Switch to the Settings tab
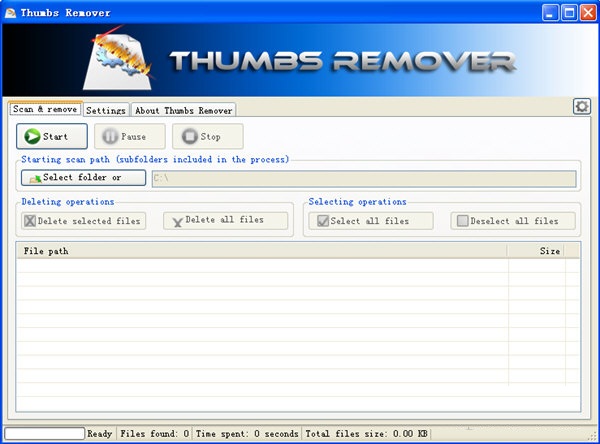The width and height of the screenshot is (600, 444). tap(105, 110)
